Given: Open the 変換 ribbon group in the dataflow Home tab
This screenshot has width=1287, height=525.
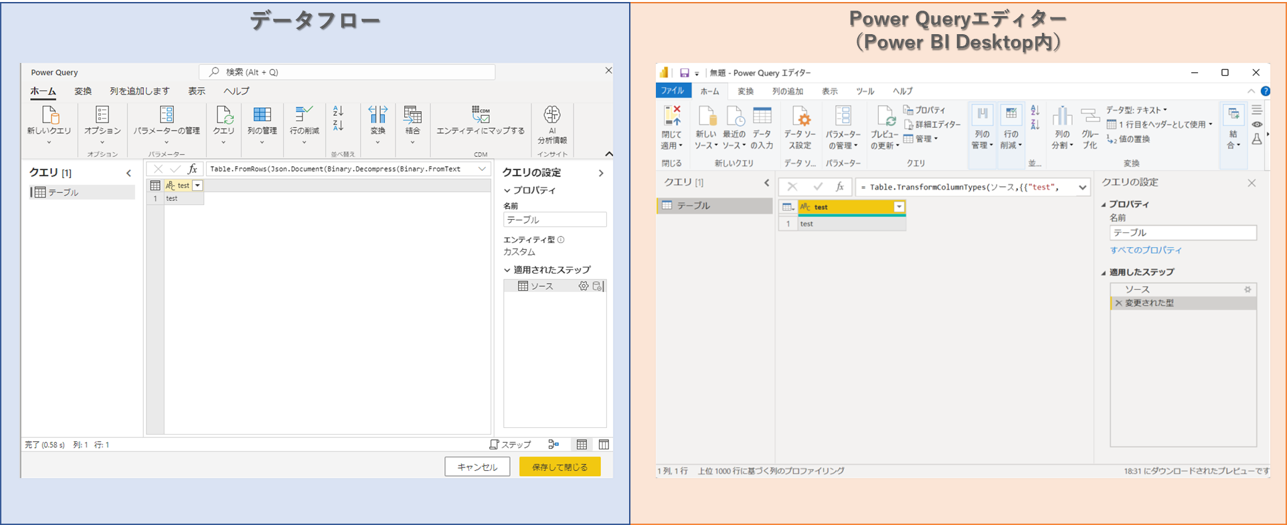Looking at the screenshot, I should (378, 125).
